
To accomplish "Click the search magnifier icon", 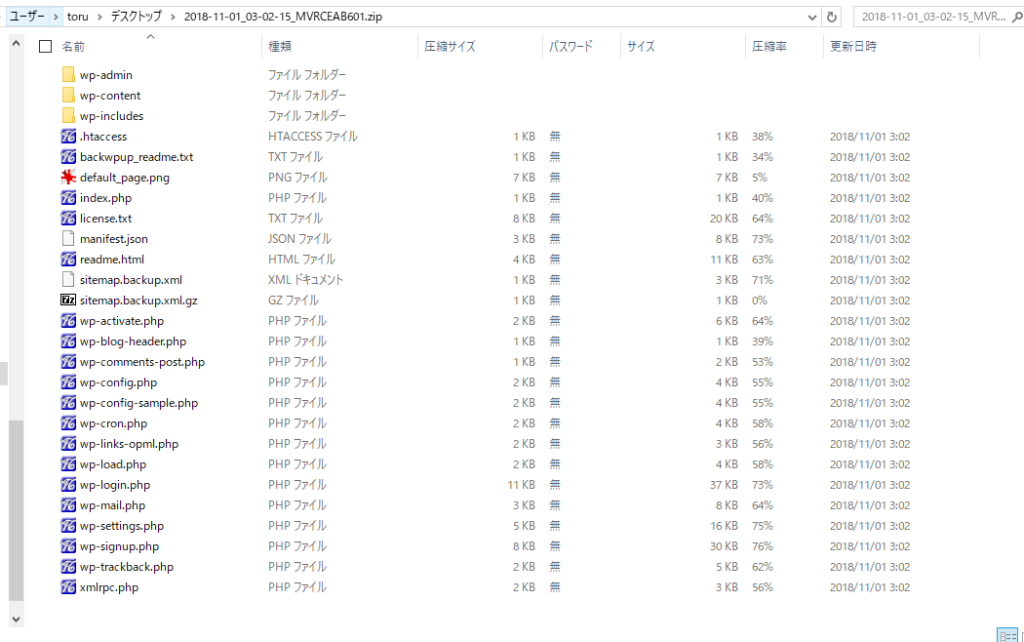I will 1017,17.
